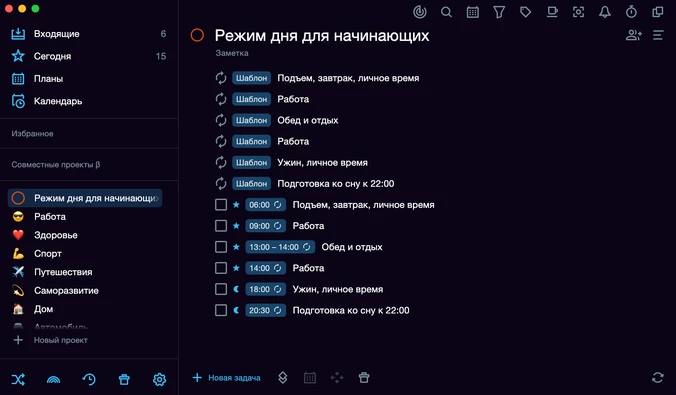This screenshot has width=676, height=395.
Task: Click the 06:00 time badge
Action: [265, 204]
